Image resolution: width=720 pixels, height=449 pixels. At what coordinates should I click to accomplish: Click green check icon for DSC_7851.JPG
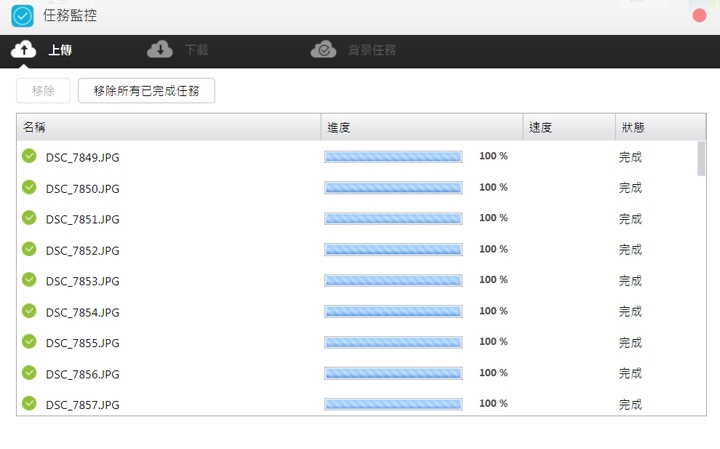click(x=29, y=218)
